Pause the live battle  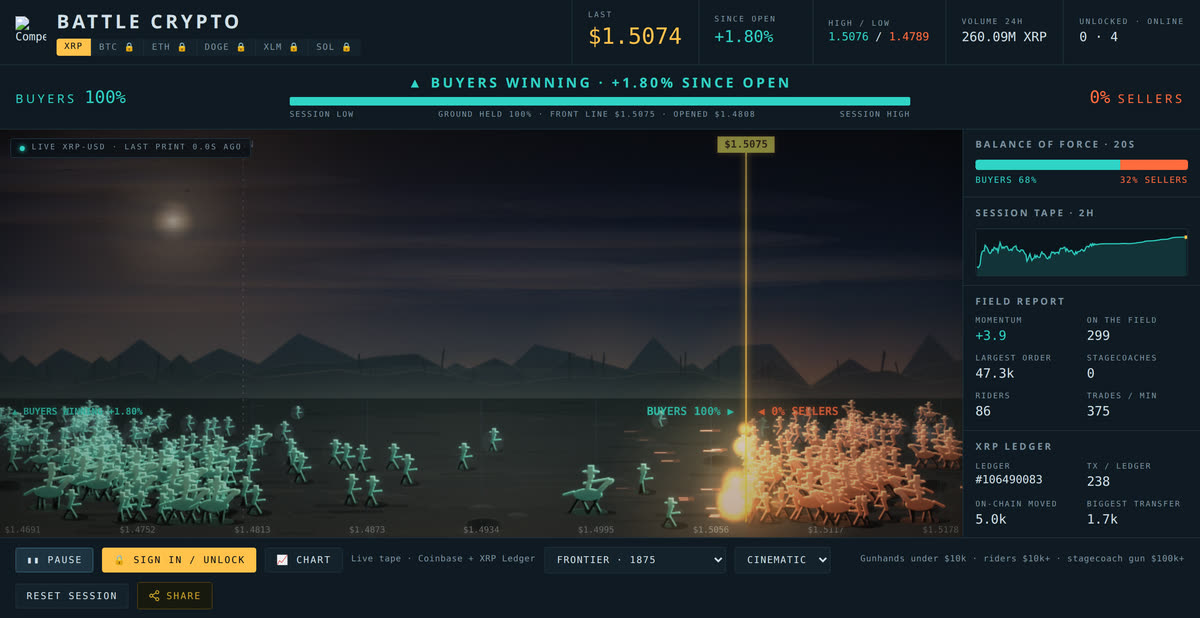pos(54,560)
